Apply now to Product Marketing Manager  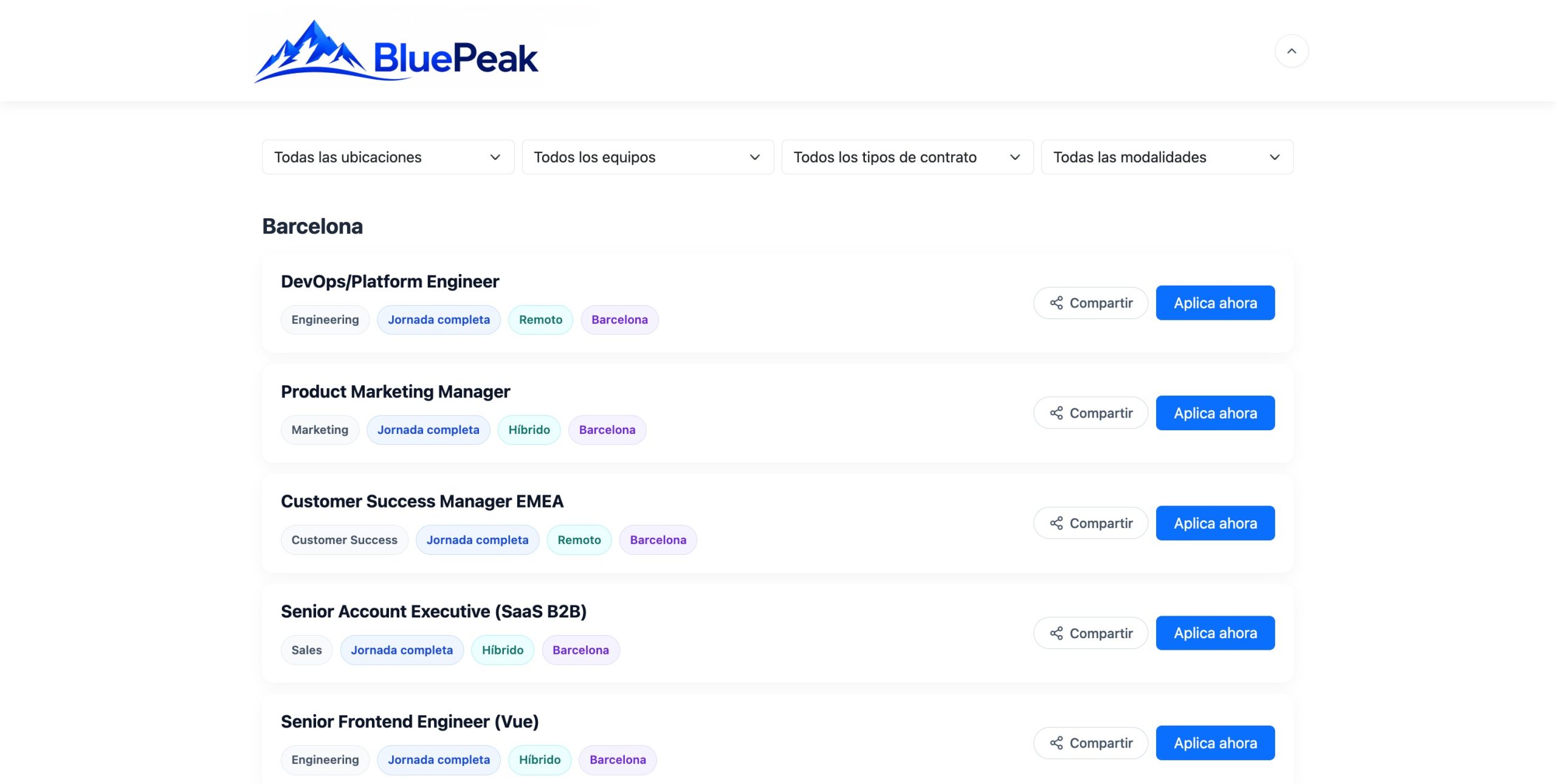(x=1215, y=413)
